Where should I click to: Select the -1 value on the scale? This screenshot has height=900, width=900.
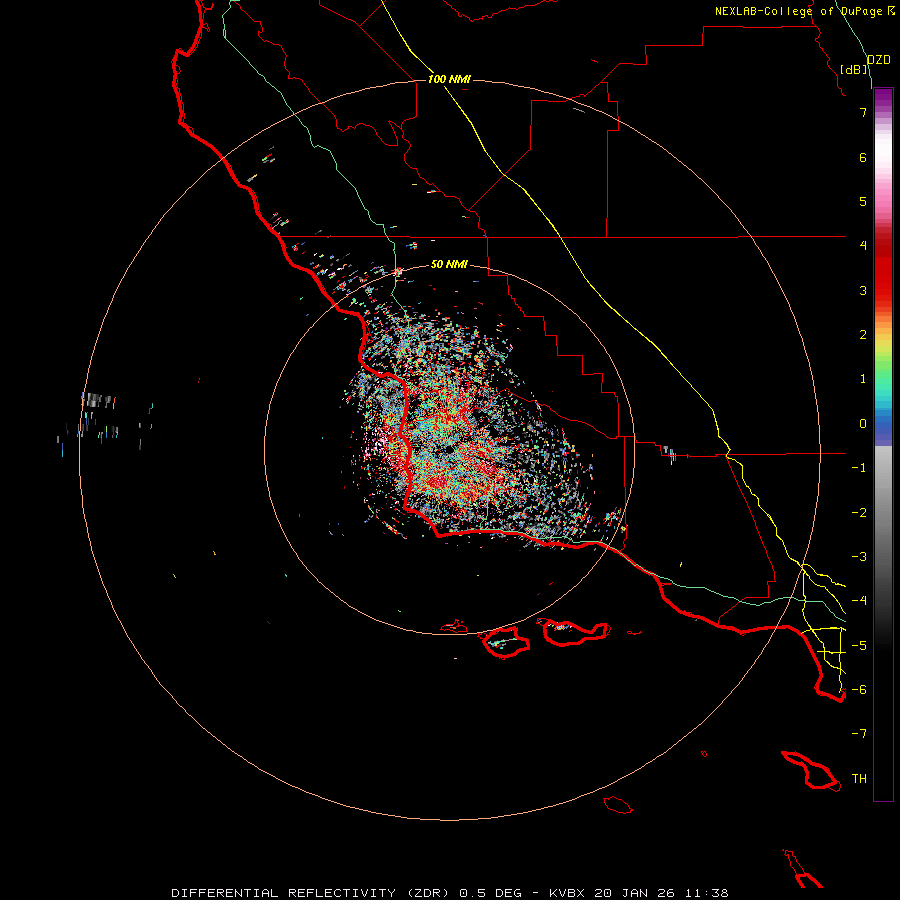859,468
